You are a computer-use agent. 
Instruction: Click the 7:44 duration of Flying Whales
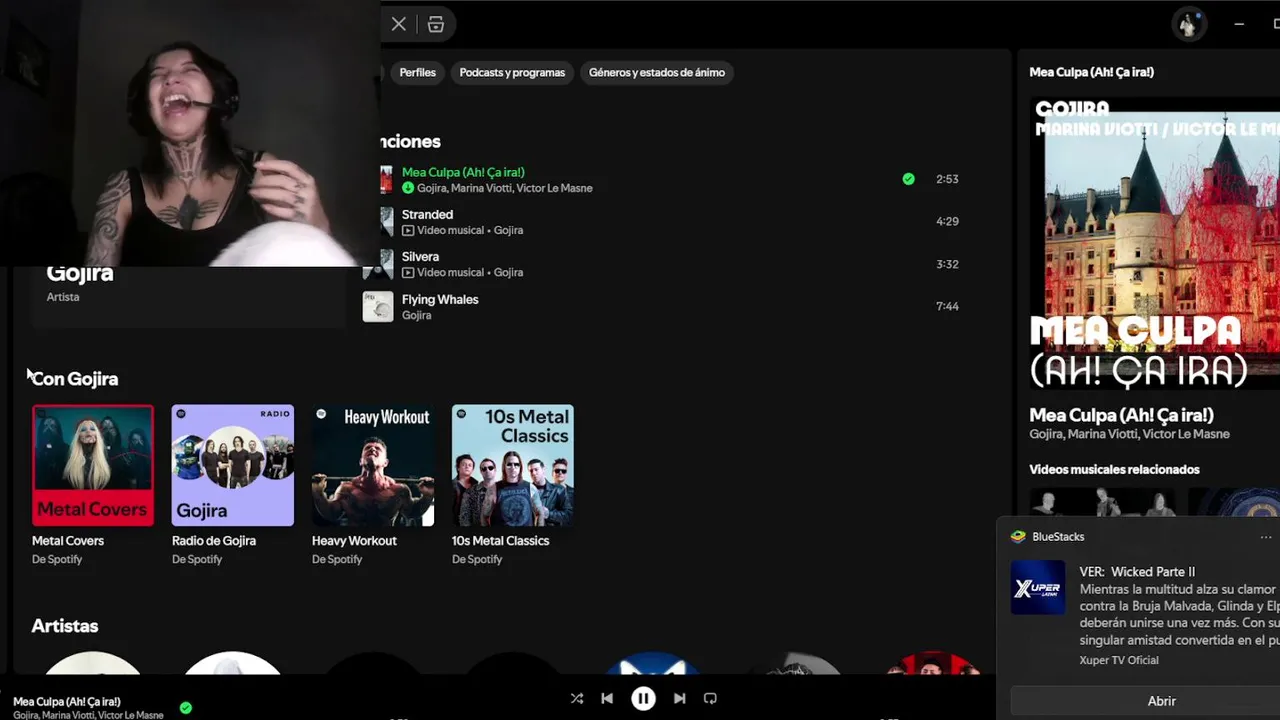pos(947,306)
